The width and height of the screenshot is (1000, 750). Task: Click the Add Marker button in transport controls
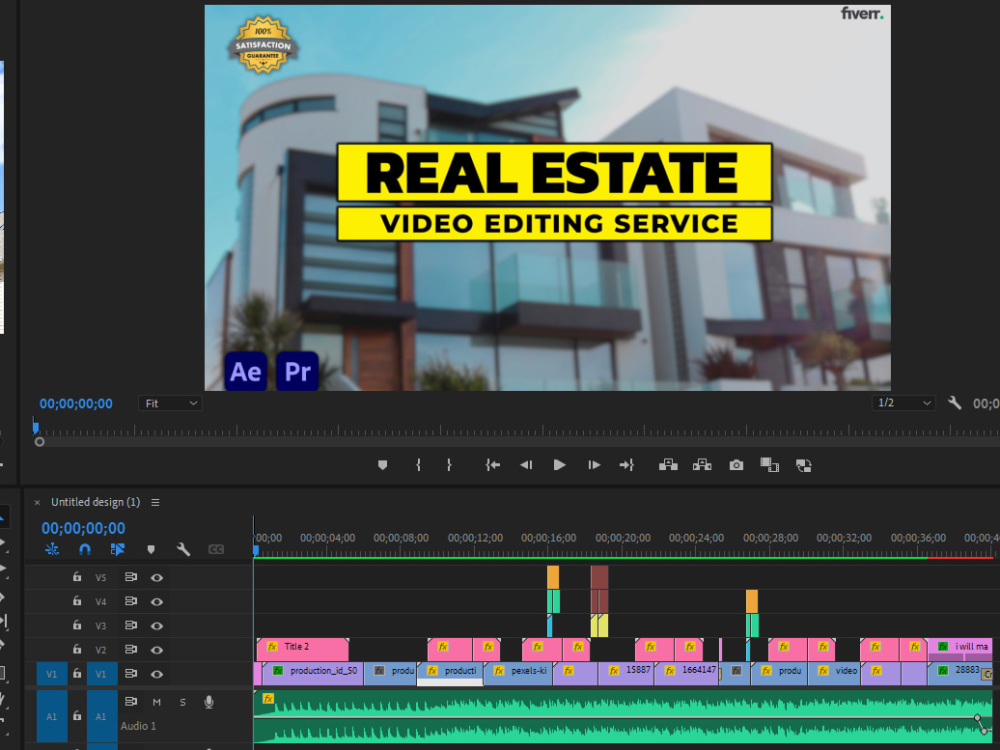(x=383, y=465)
